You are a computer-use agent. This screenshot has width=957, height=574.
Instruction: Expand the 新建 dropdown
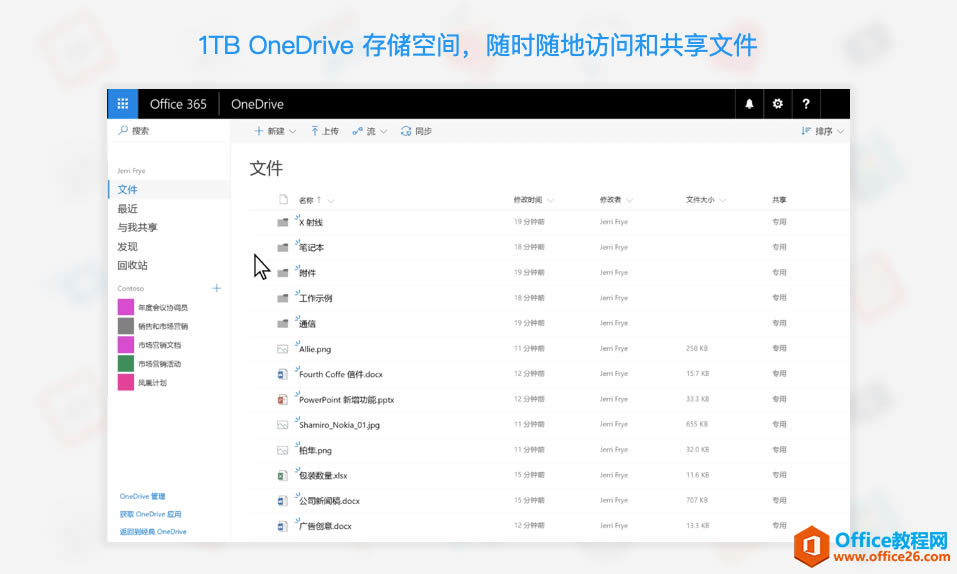click(292, 131)
